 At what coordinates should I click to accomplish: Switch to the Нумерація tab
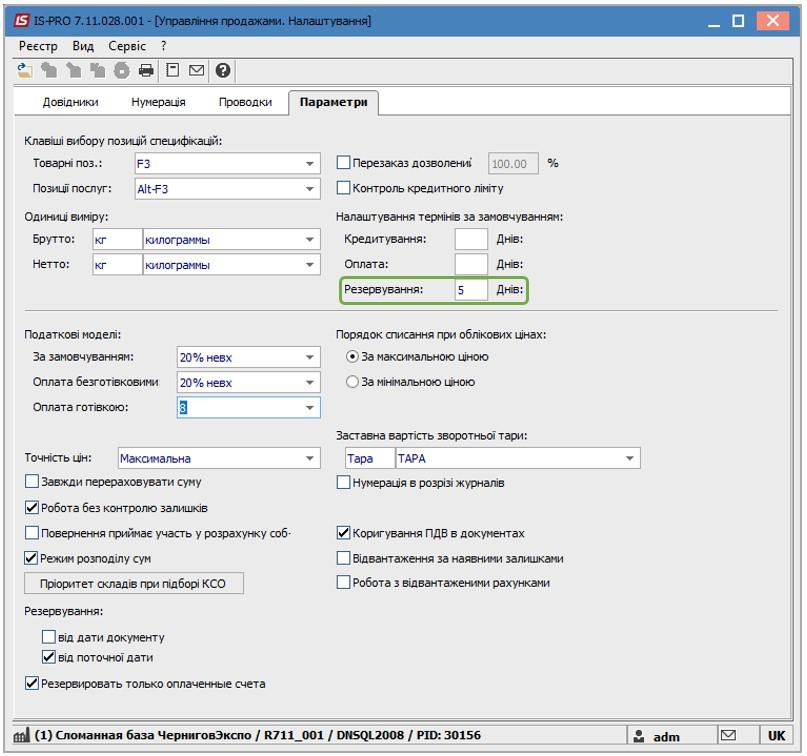coord(158,102)
